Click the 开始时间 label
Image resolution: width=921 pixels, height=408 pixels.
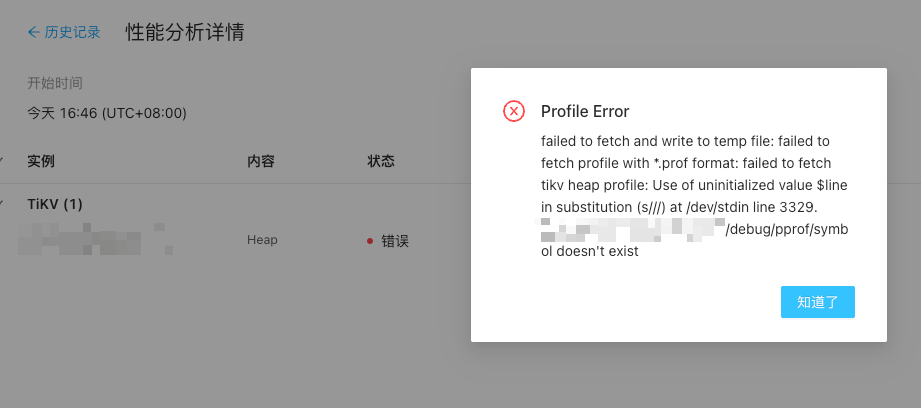click(55, 83)
